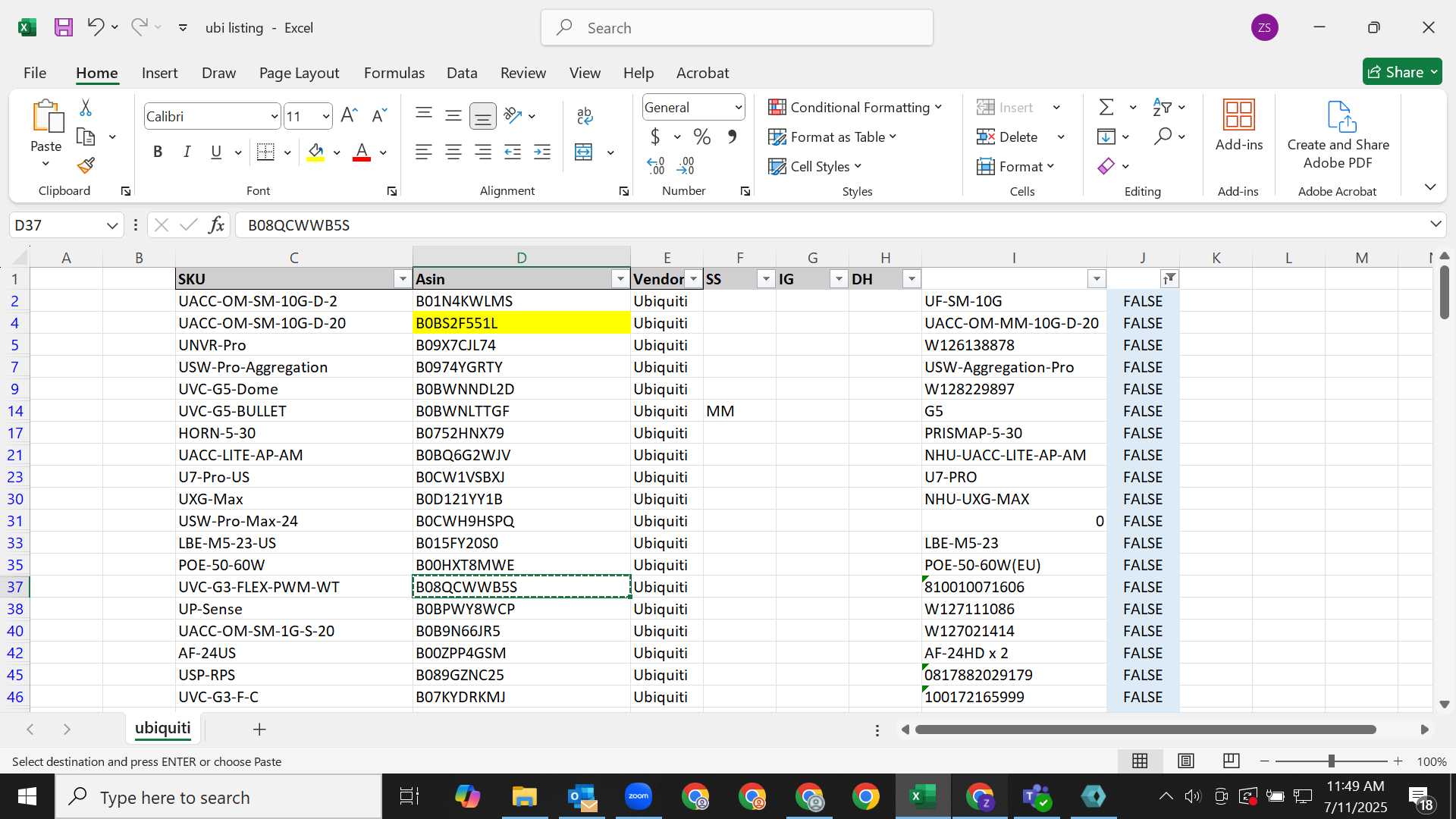Viewport: 1456px width, 819px height.
Task: Open the Add-ins icon
Action: (1239, 115)
